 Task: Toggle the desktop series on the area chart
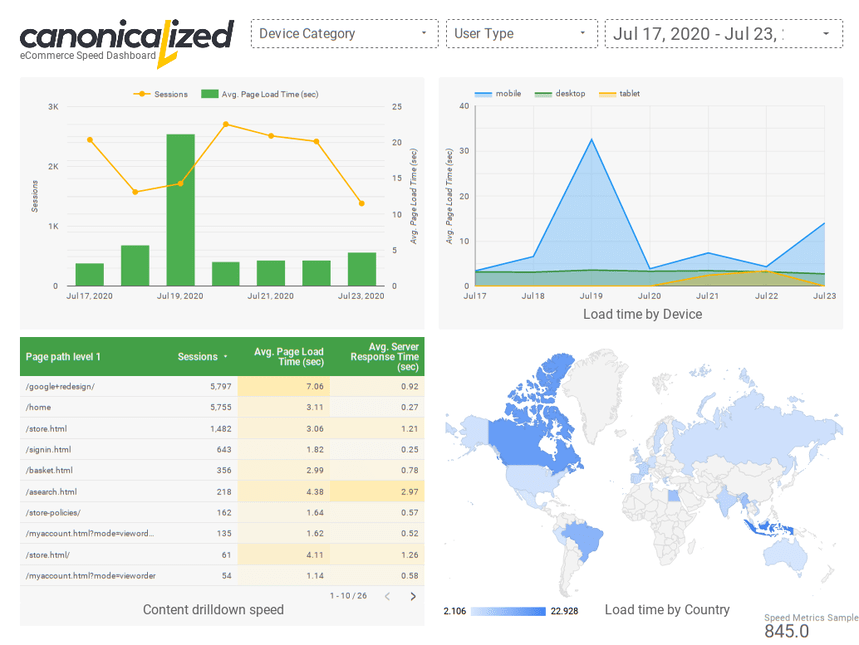(560, 92)
